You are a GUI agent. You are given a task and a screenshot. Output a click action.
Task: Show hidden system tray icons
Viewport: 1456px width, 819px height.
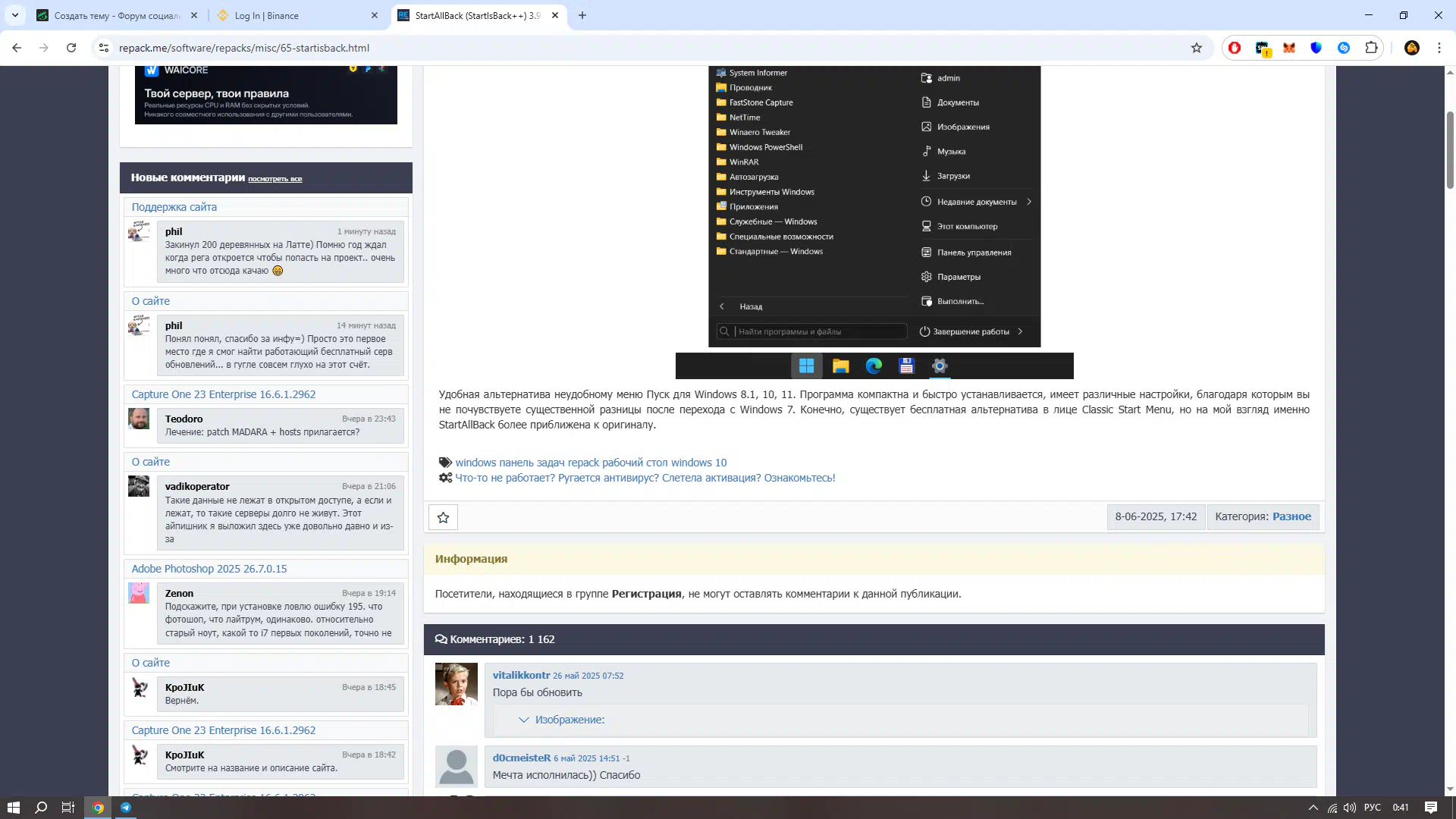pos(1313,808)
